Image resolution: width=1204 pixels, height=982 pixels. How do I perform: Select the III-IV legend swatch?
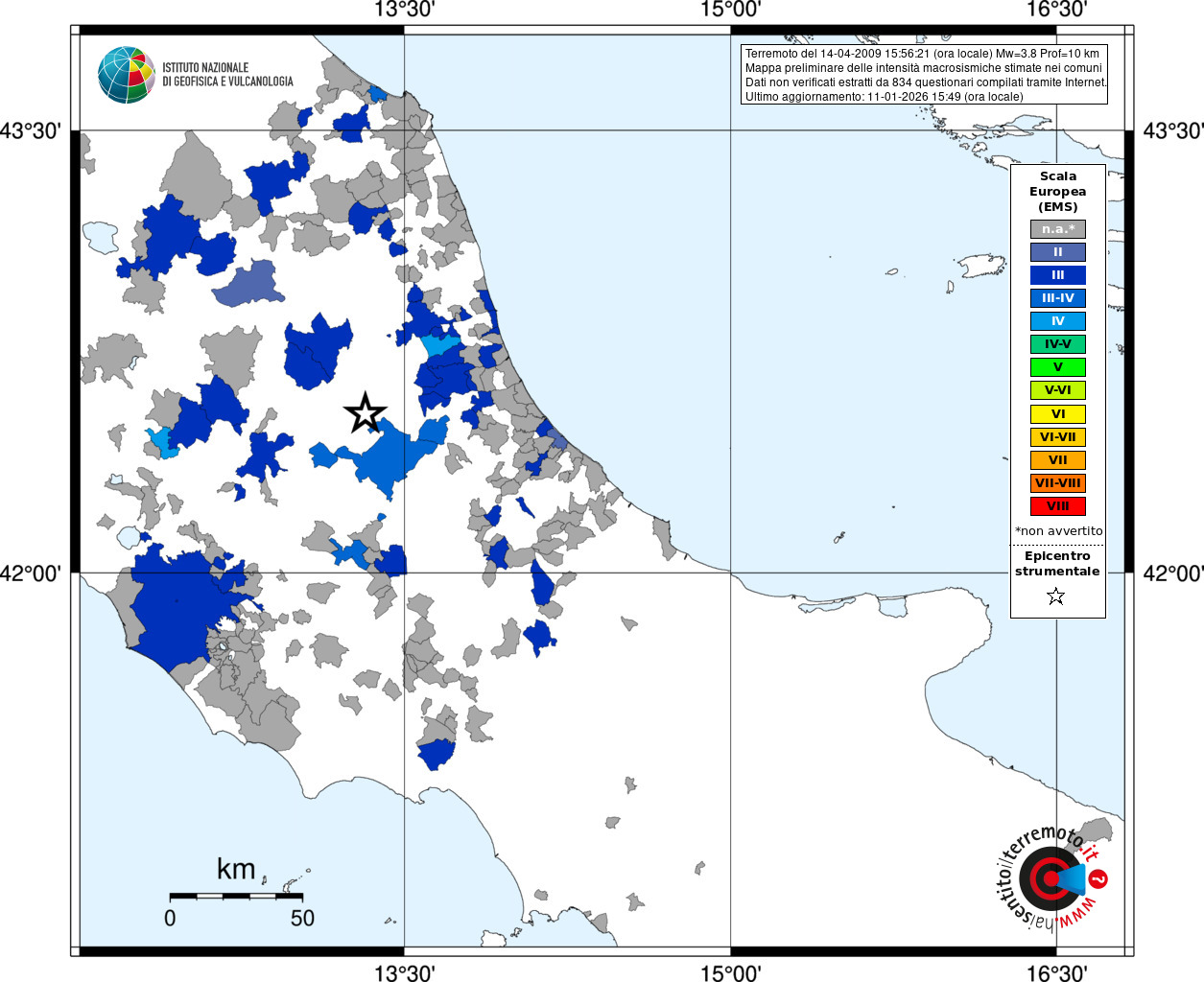1058,298
